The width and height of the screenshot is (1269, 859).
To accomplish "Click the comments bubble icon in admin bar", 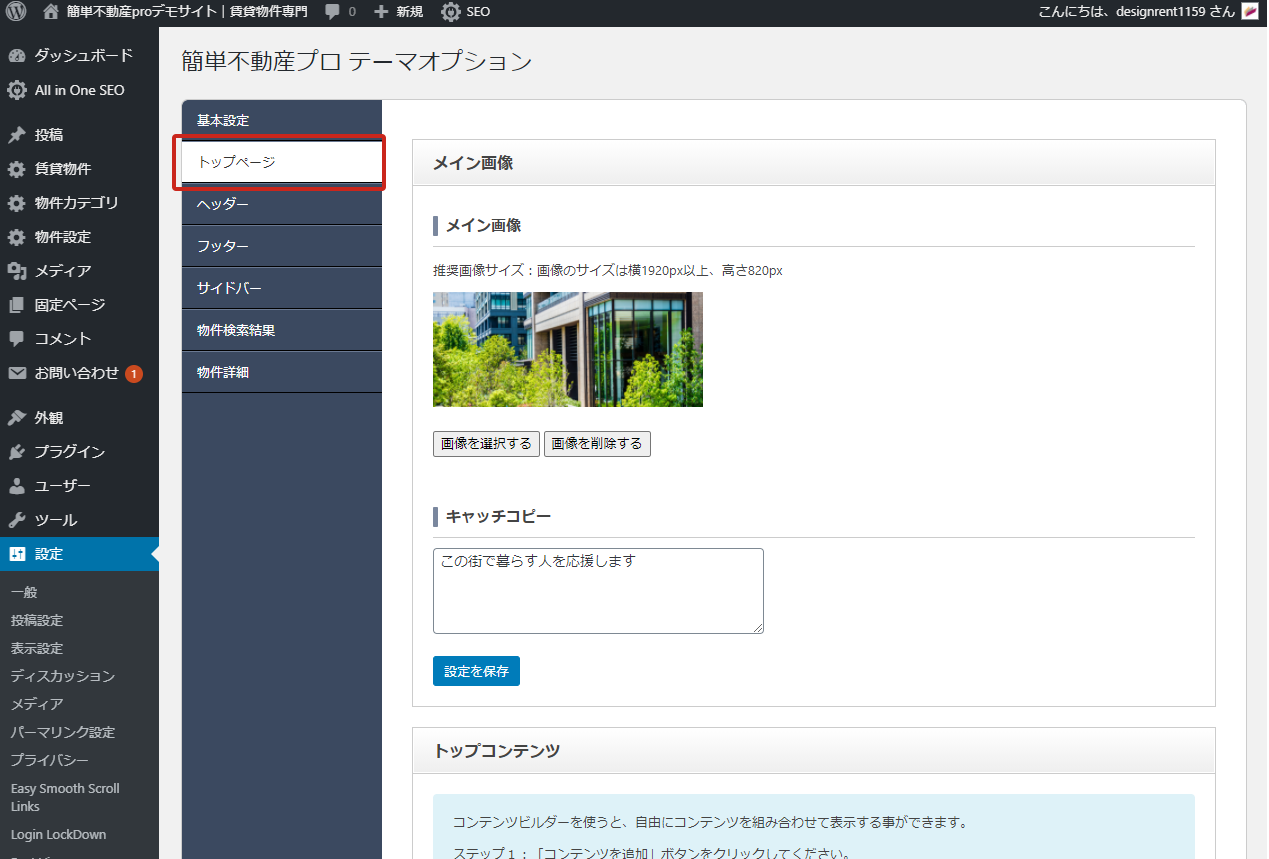I will point(333,12).
